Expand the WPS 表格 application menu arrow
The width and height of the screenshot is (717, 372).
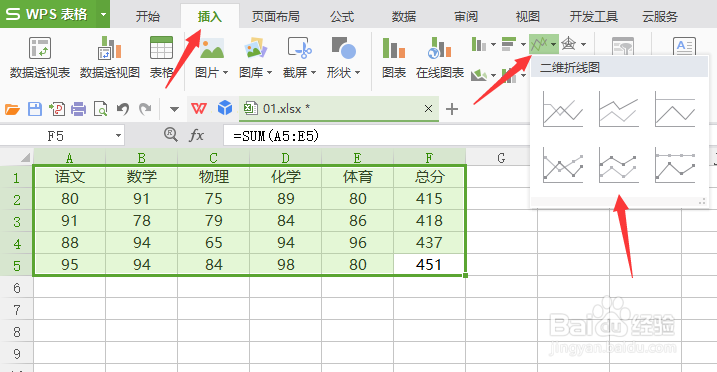(103, 14)
